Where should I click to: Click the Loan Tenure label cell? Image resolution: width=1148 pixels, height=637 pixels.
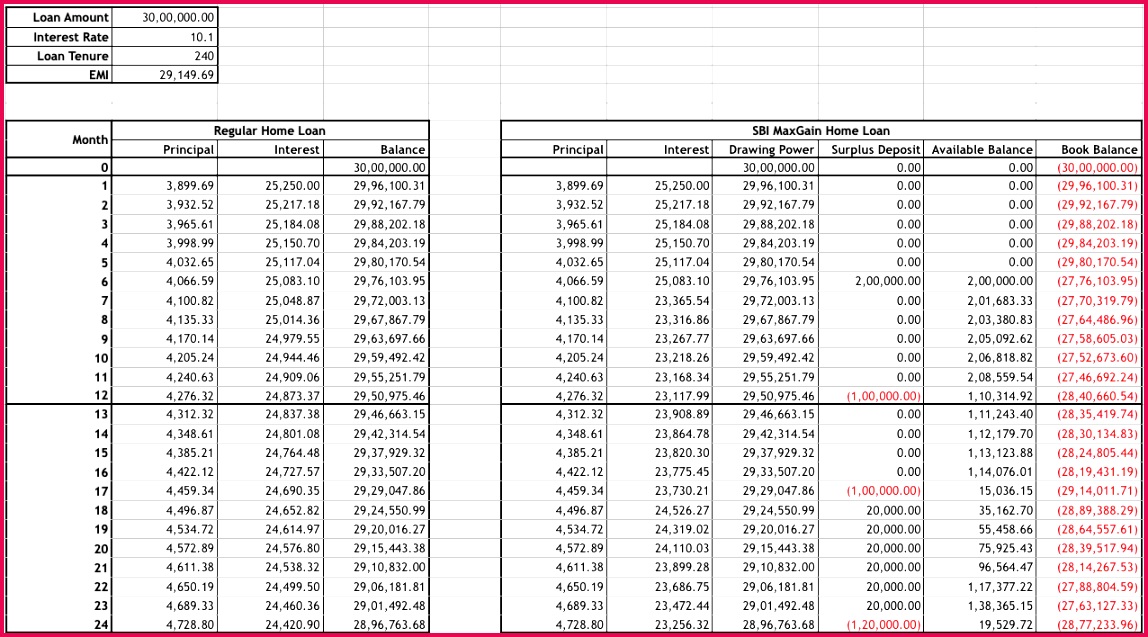pos(59,56)
